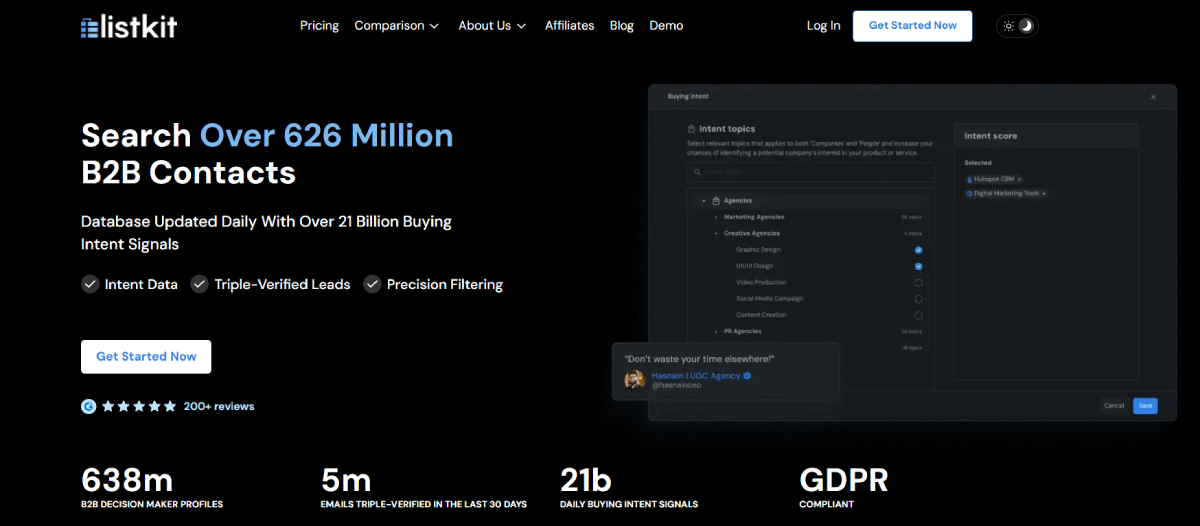
Task: Click Hasnain's testimonial avatar
Action: (x=634, y=379)
